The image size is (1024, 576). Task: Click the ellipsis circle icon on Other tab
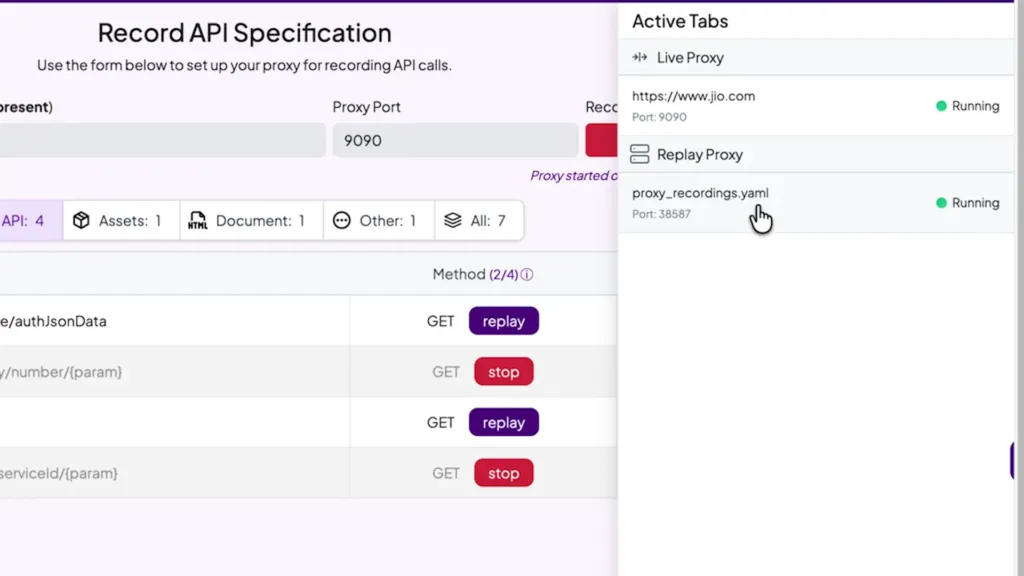[x=342, y=221]
